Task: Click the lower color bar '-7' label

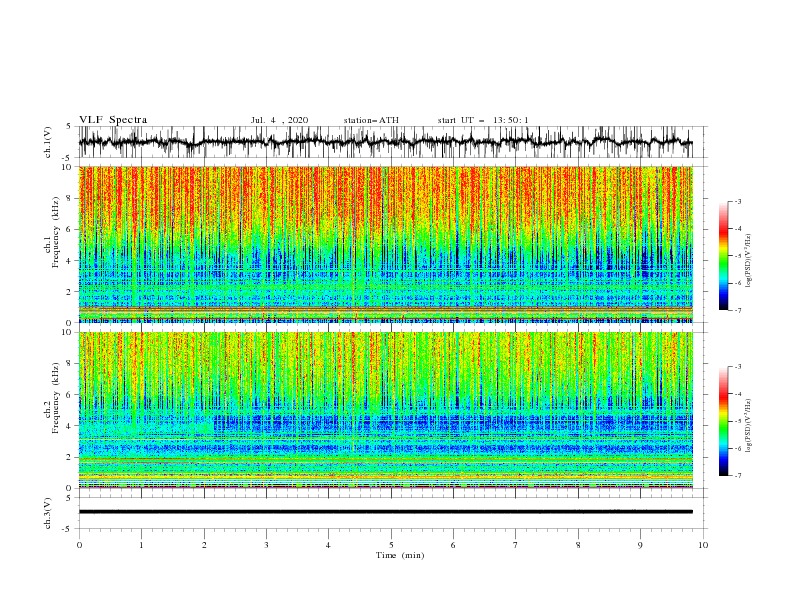Action: 737,476
